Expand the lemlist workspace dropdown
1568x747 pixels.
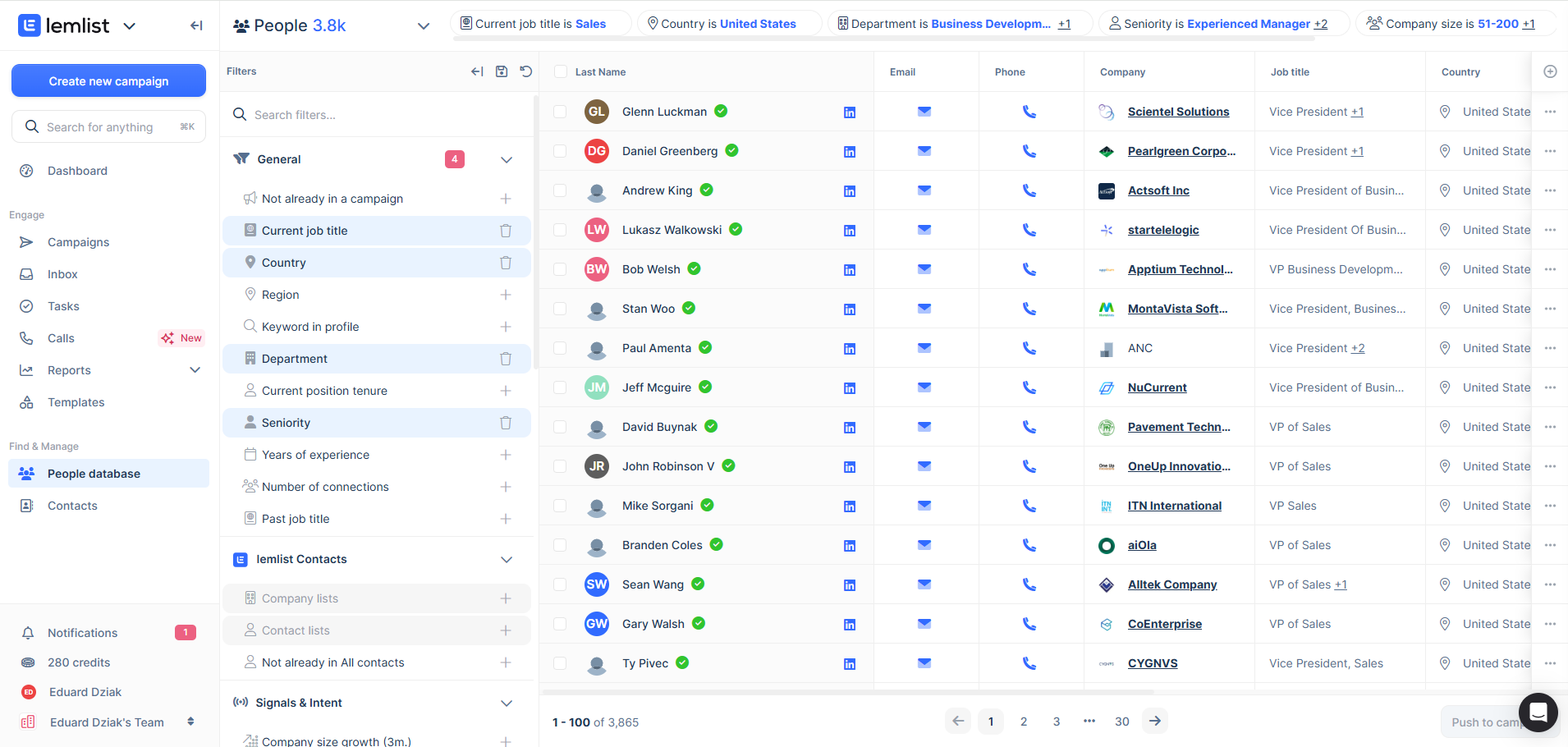point(130,25)
